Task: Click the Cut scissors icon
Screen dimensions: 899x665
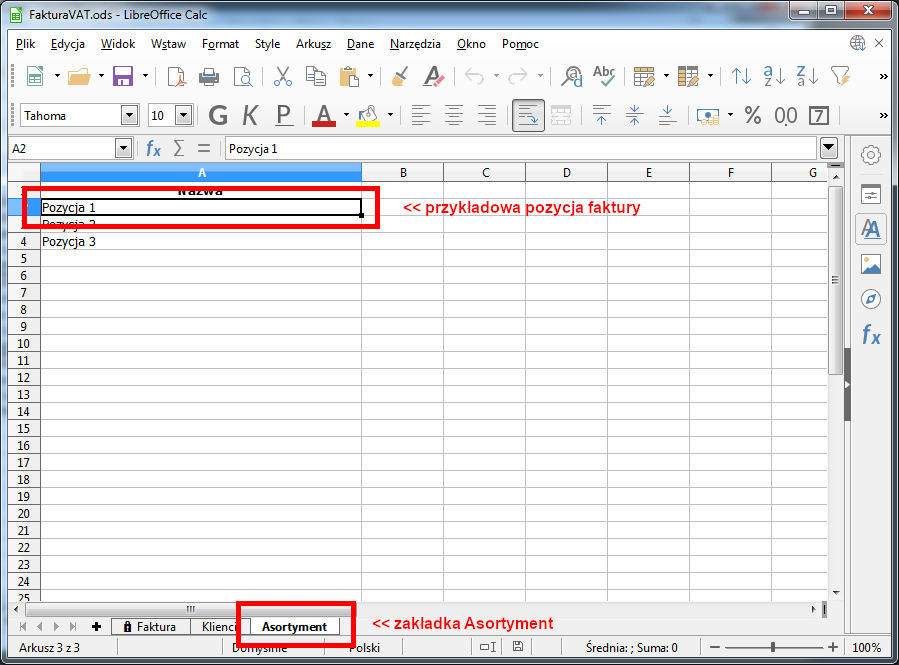Action: (282, 76)
